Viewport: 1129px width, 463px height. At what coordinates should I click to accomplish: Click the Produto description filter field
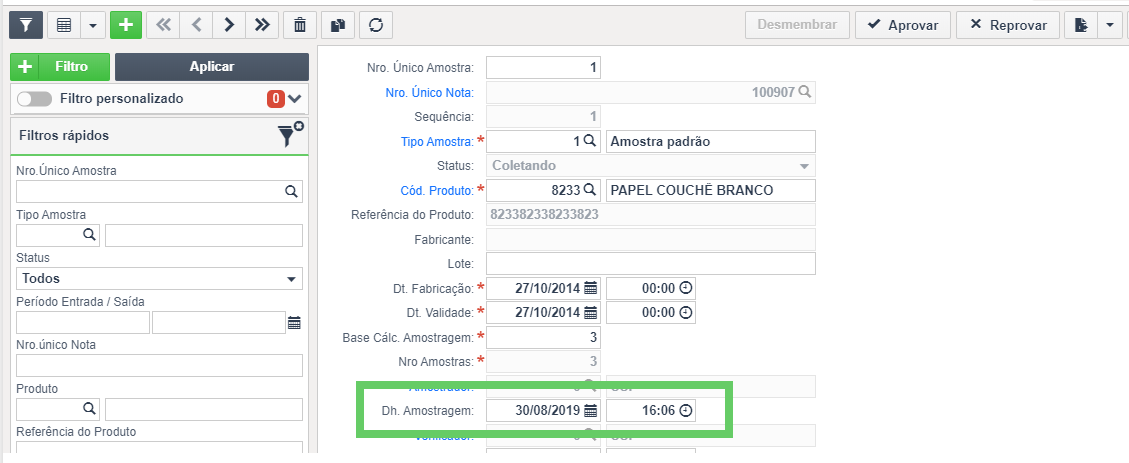pos(204,409)
